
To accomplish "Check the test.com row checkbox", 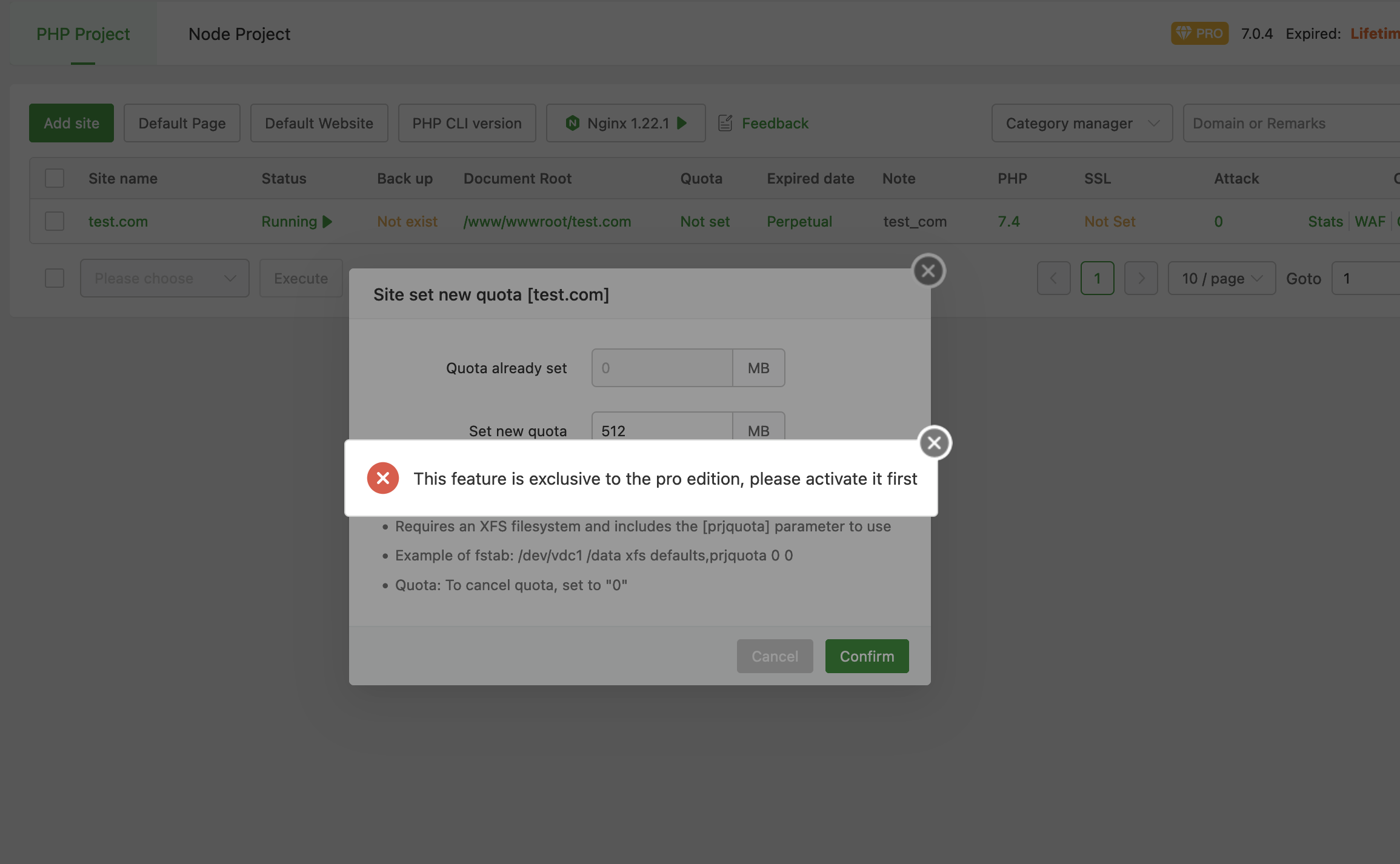I will [x=55, y=221].
